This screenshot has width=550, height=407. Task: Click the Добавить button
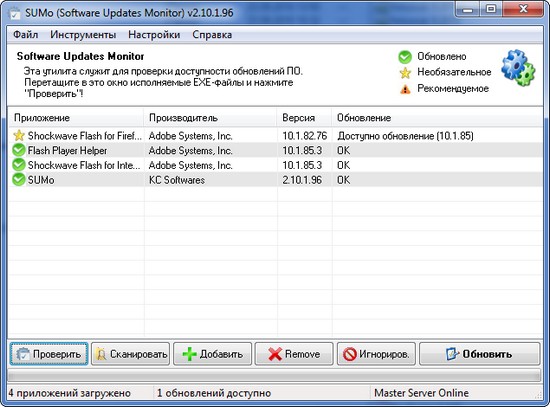click(x=213, y=354)
